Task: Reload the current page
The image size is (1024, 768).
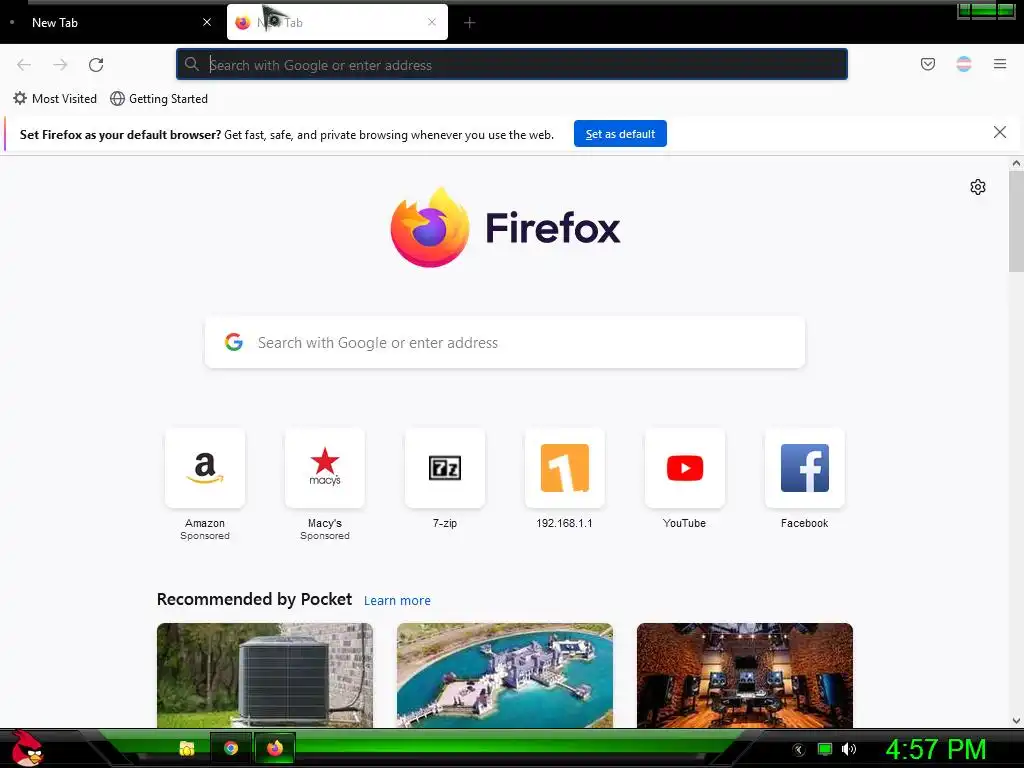Action: click(96, 65)
